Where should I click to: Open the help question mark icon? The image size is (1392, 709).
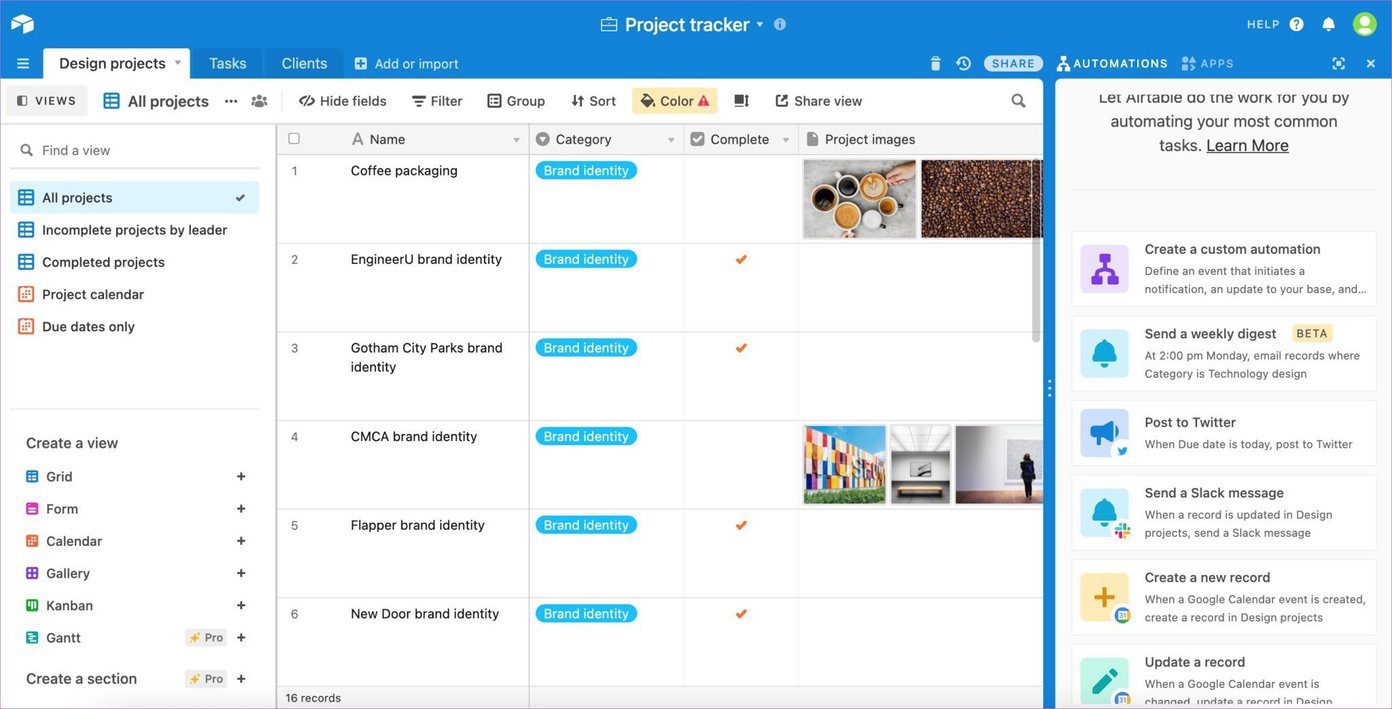coord(1297,24)
